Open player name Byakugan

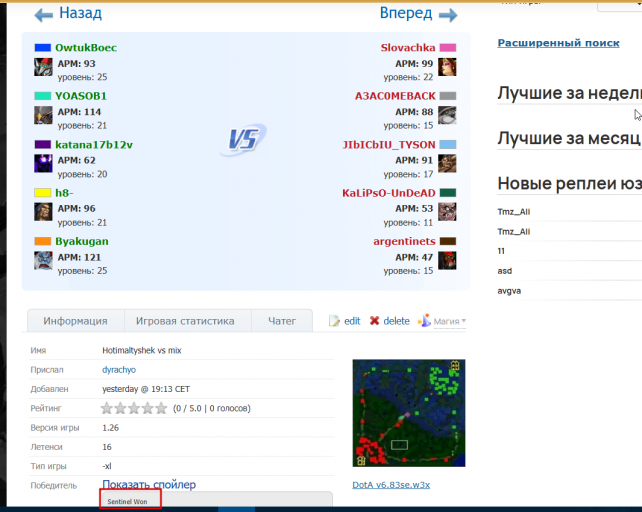point(82,241)
